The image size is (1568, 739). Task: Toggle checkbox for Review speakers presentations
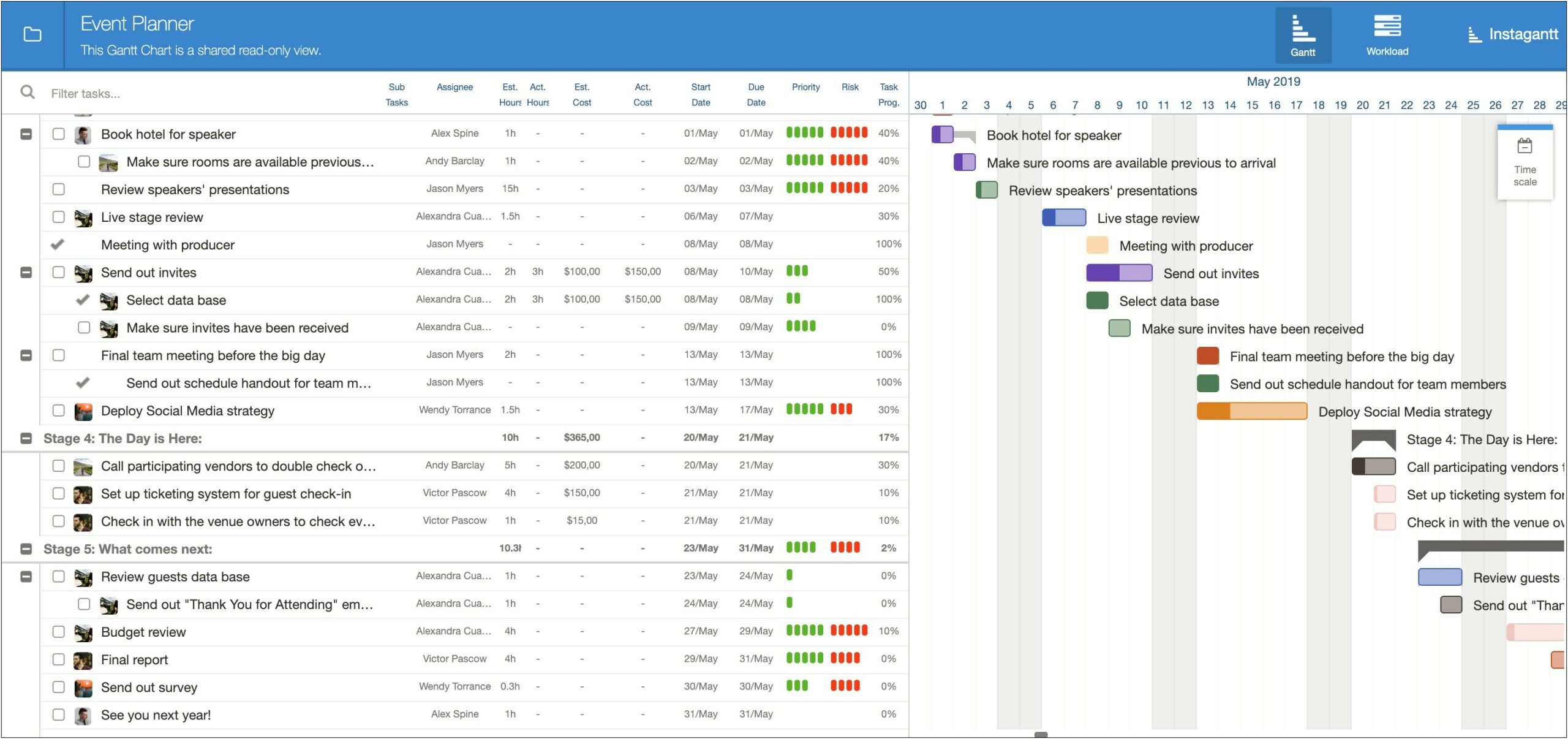pyautogui.click(x=58, y=190)
